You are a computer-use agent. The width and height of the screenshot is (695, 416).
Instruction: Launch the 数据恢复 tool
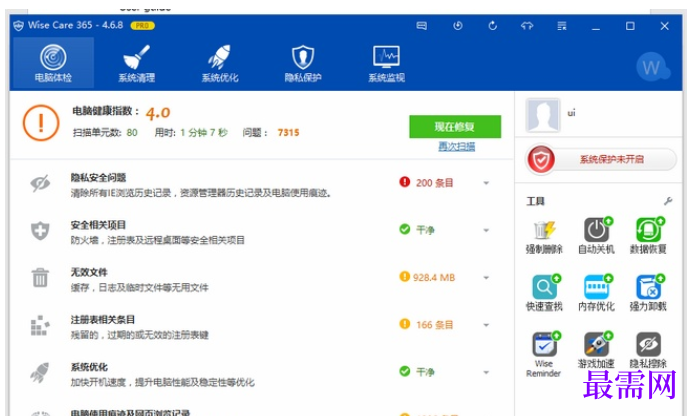(648, 237)
